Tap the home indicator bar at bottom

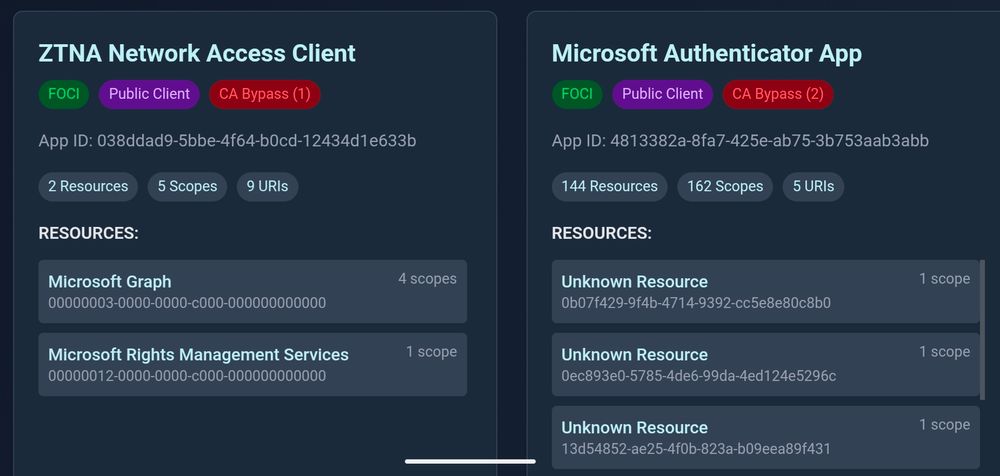470,461
